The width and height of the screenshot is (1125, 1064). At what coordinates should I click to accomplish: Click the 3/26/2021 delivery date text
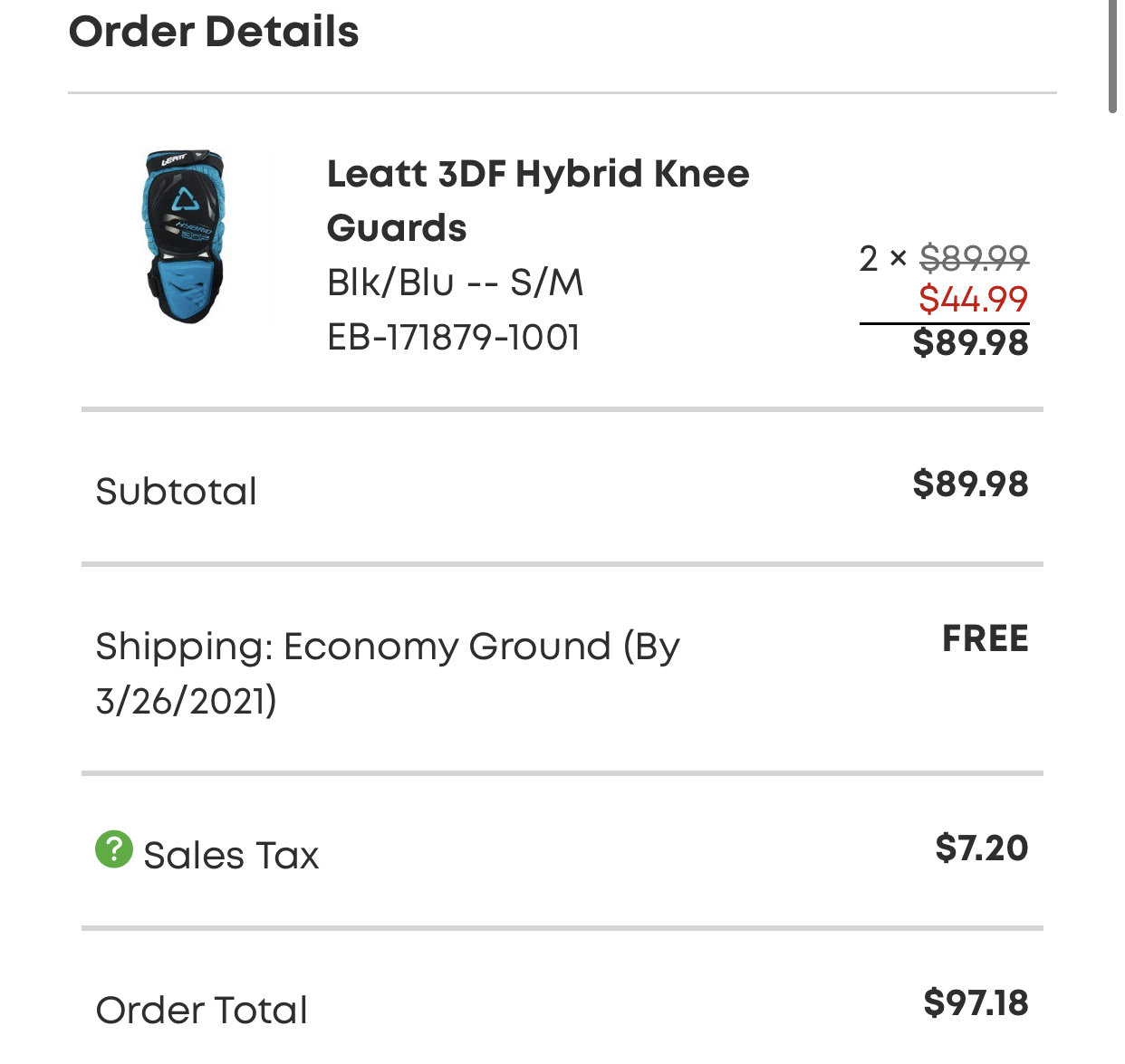pyautogui.click(x=187, y=702)
